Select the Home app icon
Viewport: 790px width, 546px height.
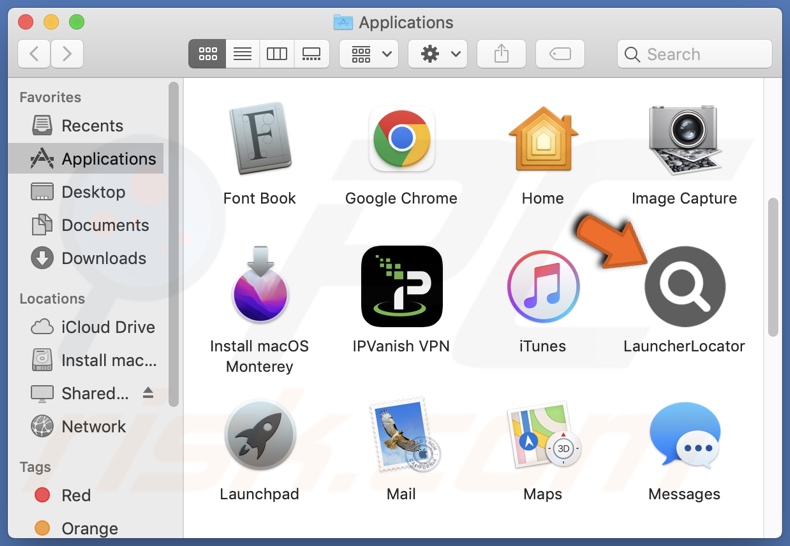click(543, 139)
